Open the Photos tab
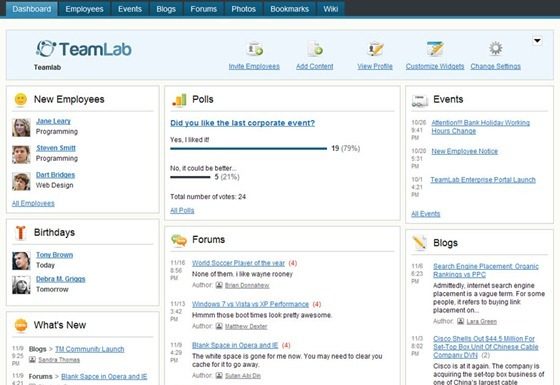This screenshot has width=560, height=385. [x=244, y=9]
